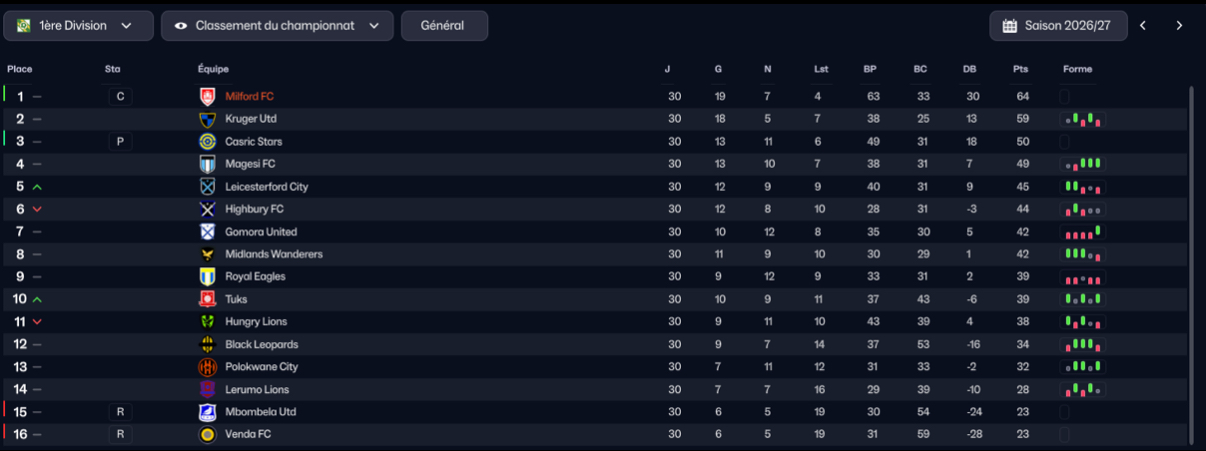Click the vertical scrollbar of the table
Viewport: 1206px width, 451px height.
1191,265
